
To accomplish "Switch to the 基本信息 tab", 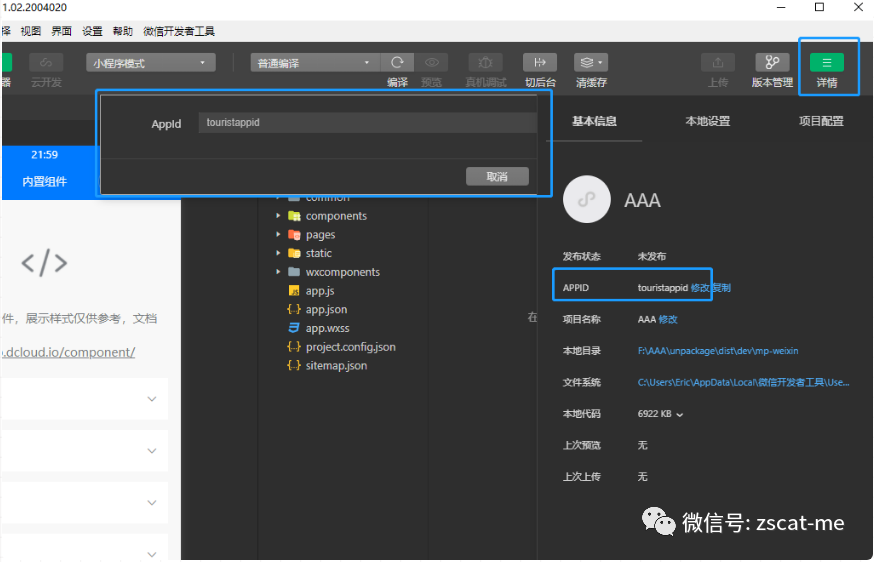I will tap(594, 121).
